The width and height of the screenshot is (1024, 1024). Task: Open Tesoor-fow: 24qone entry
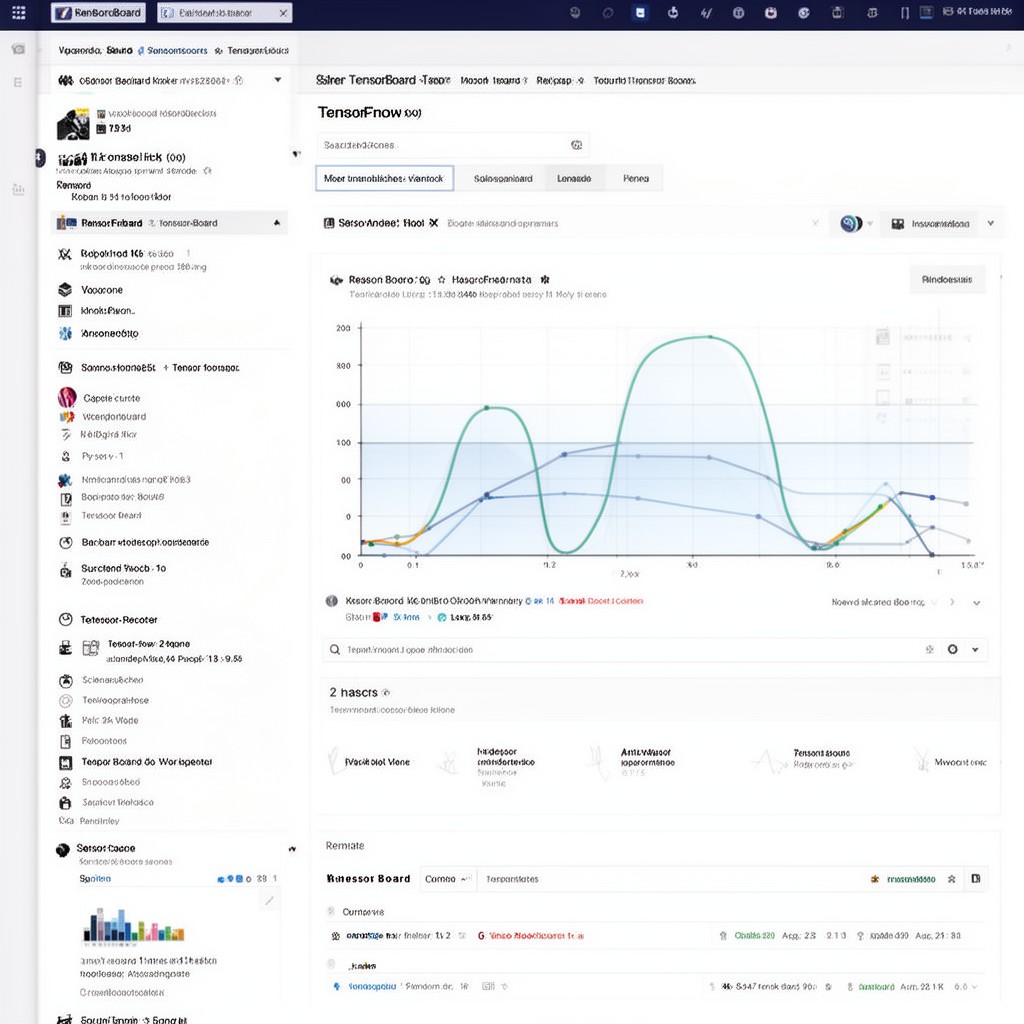coord(149,644)
